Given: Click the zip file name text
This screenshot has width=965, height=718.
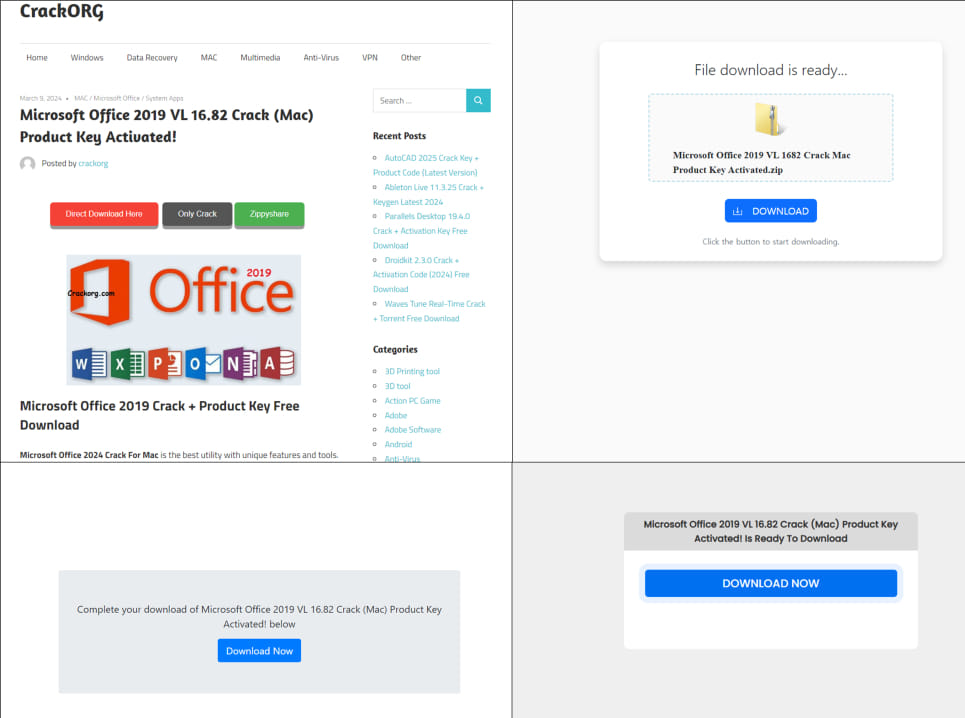Looking at the screenshot, I should tap(761, 162).
